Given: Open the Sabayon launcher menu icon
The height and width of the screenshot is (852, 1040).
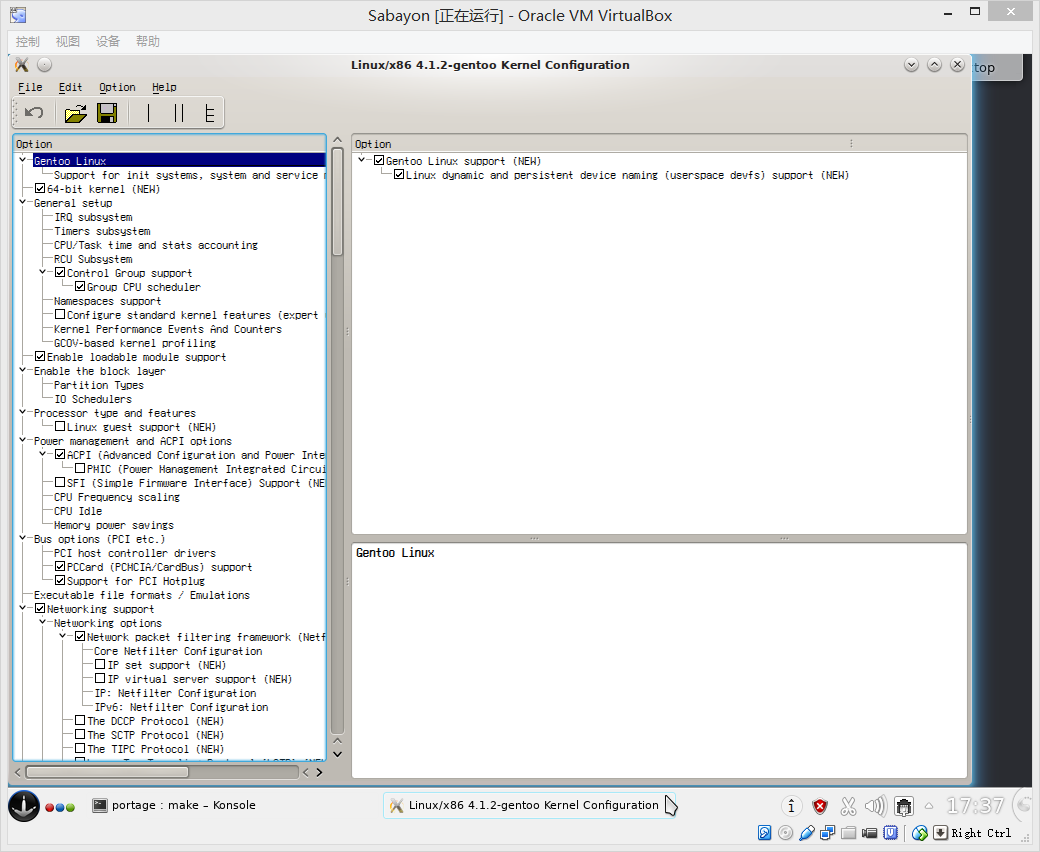Looking at the screenshot, I should [24, 806].
